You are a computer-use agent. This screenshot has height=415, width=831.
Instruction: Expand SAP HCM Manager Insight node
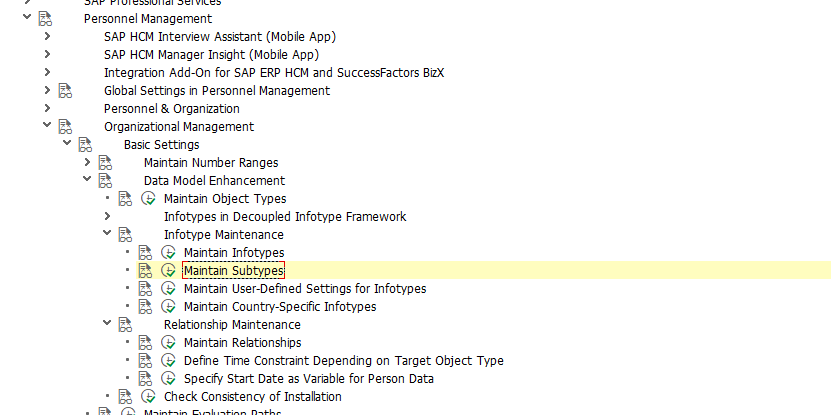[x=47, y=54]
